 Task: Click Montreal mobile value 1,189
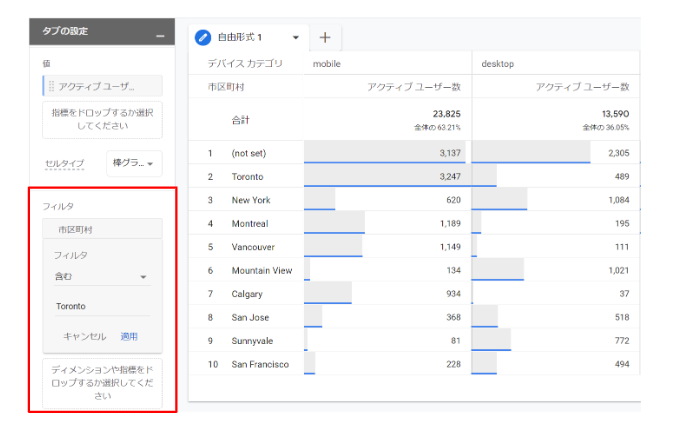450,223
